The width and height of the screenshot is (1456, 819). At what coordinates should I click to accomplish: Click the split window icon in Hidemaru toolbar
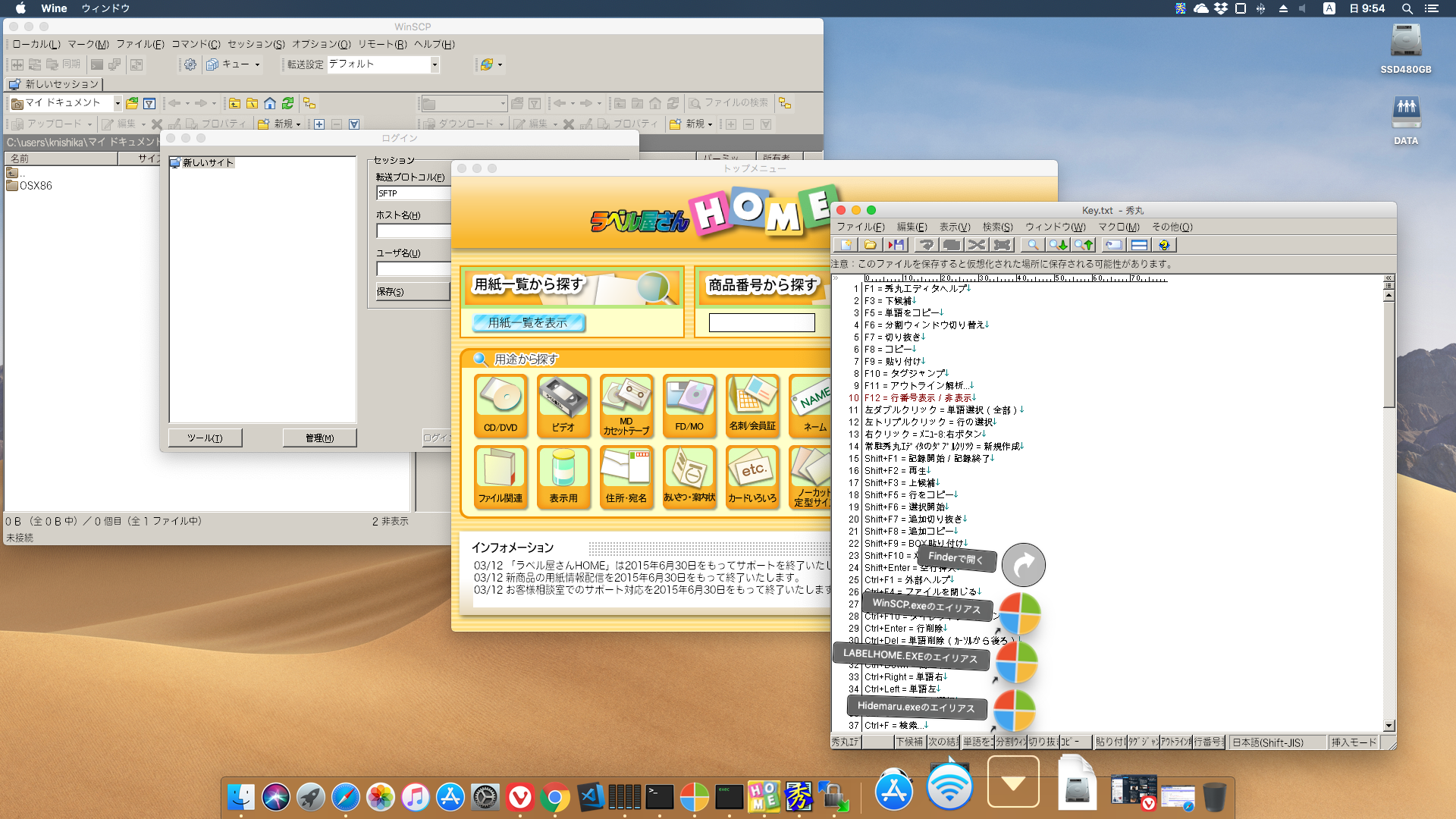pyautogui.click(x=1139, y=245)
